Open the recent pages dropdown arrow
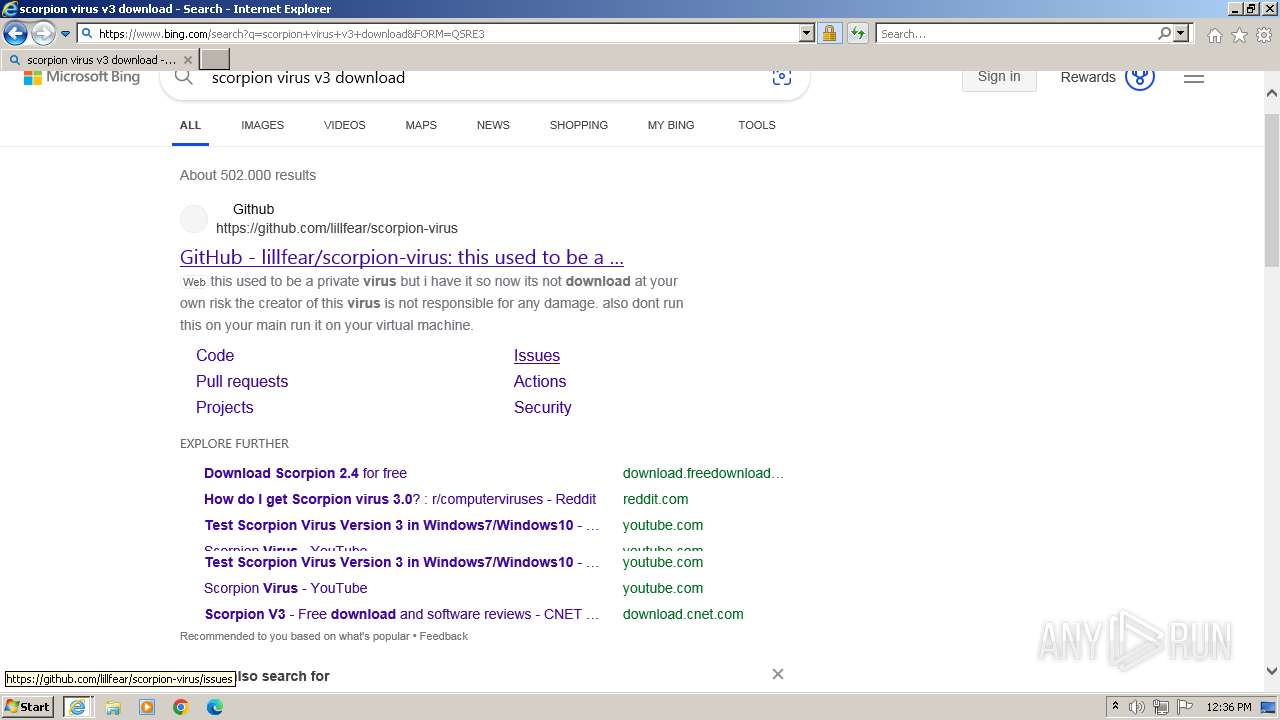The height and width of the screenshot is (720, 1280). (x=65, y=34)
